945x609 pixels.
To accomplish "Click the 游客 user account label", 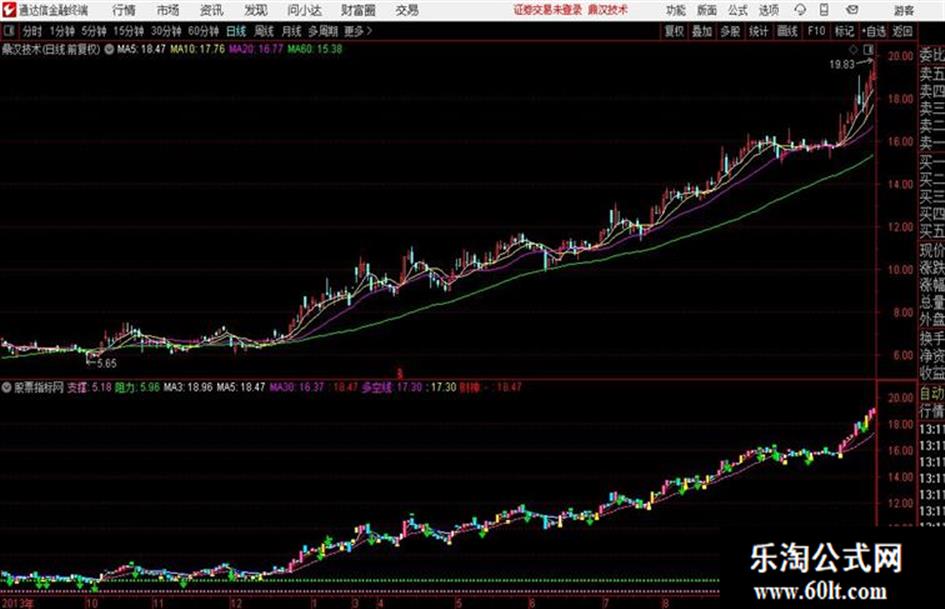I will 903,10.
